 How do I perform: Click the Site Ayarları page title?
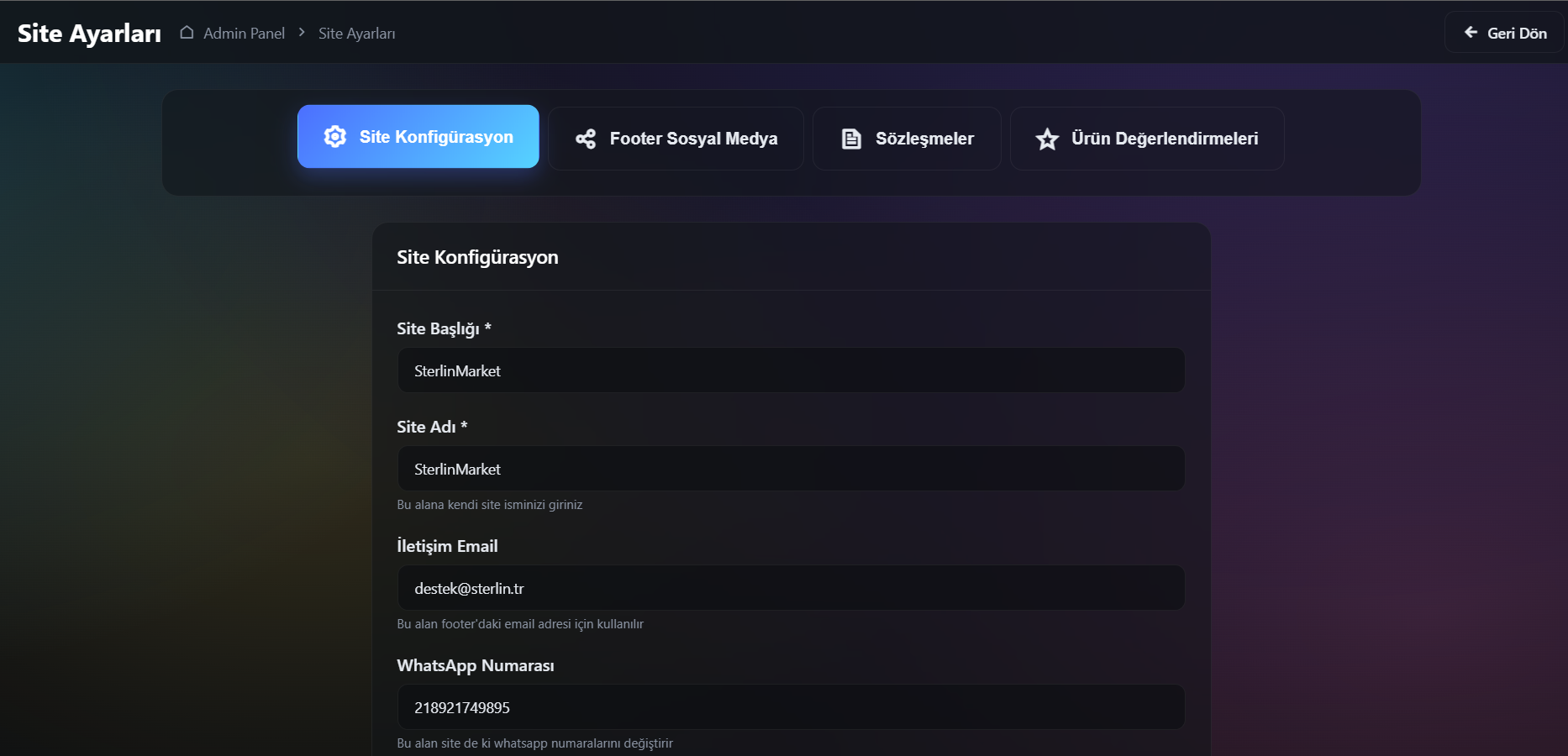[x=89, y=34]
